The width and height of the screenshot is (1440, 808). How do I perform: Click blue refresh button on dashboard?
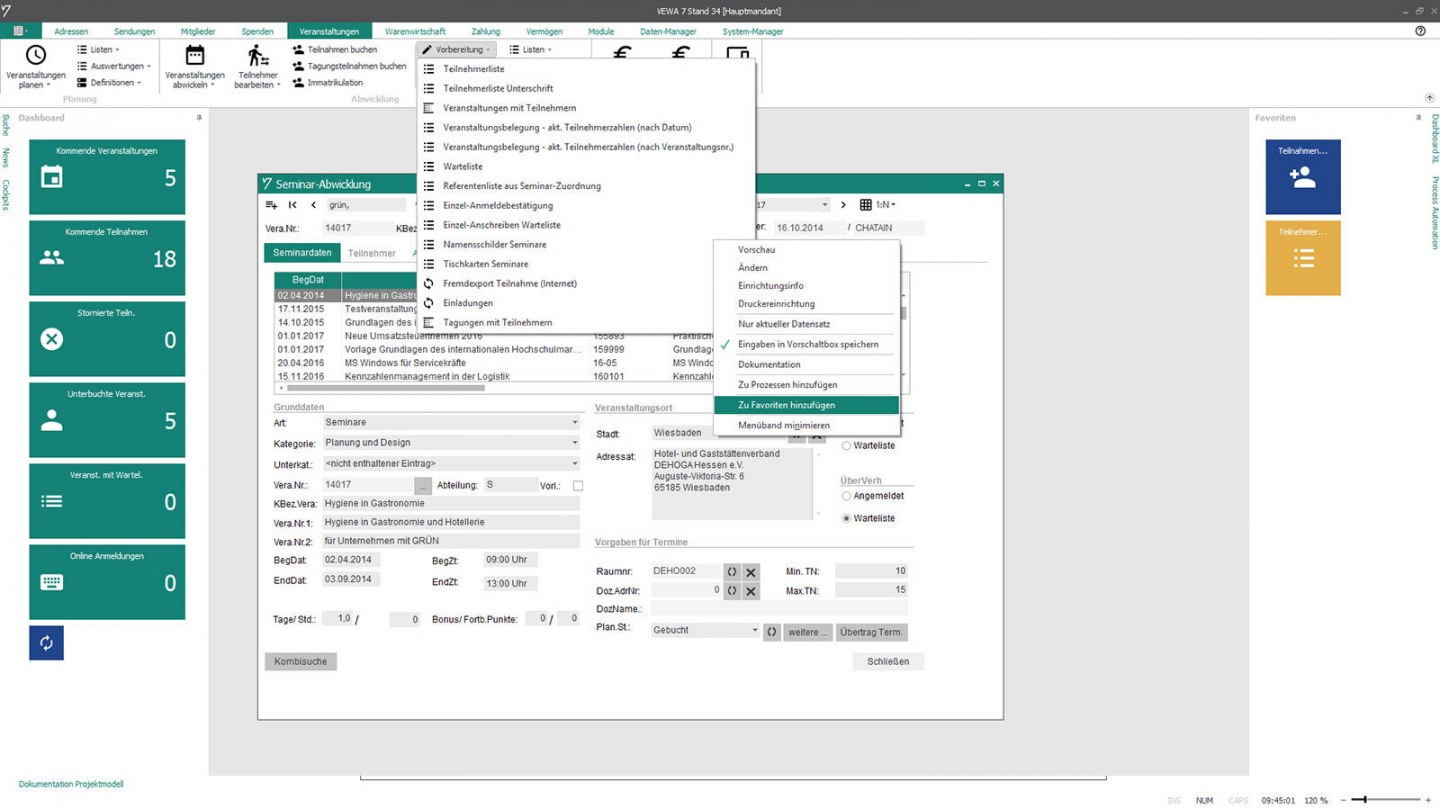tap(46, 643)
